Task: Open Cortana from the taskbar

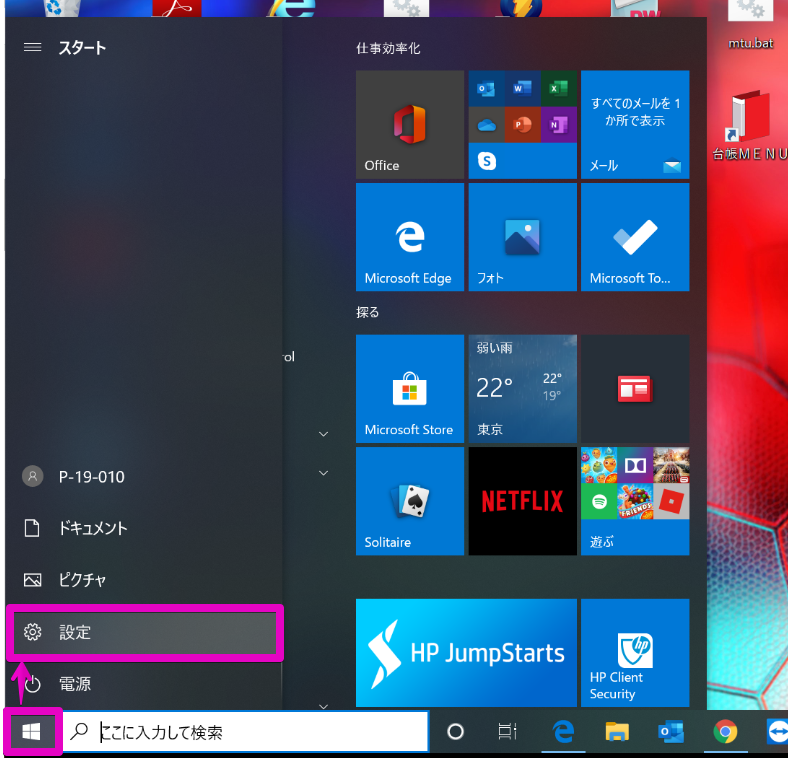Action: point(455,731)
